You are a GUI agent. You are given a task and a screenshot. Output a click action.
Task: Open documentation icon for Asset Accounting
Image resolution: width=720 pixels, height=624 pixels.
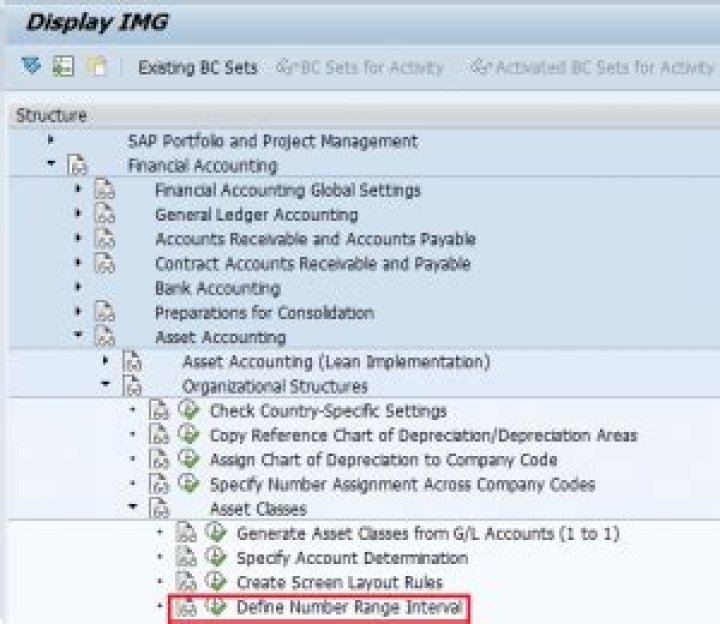(x=104, y=337)
